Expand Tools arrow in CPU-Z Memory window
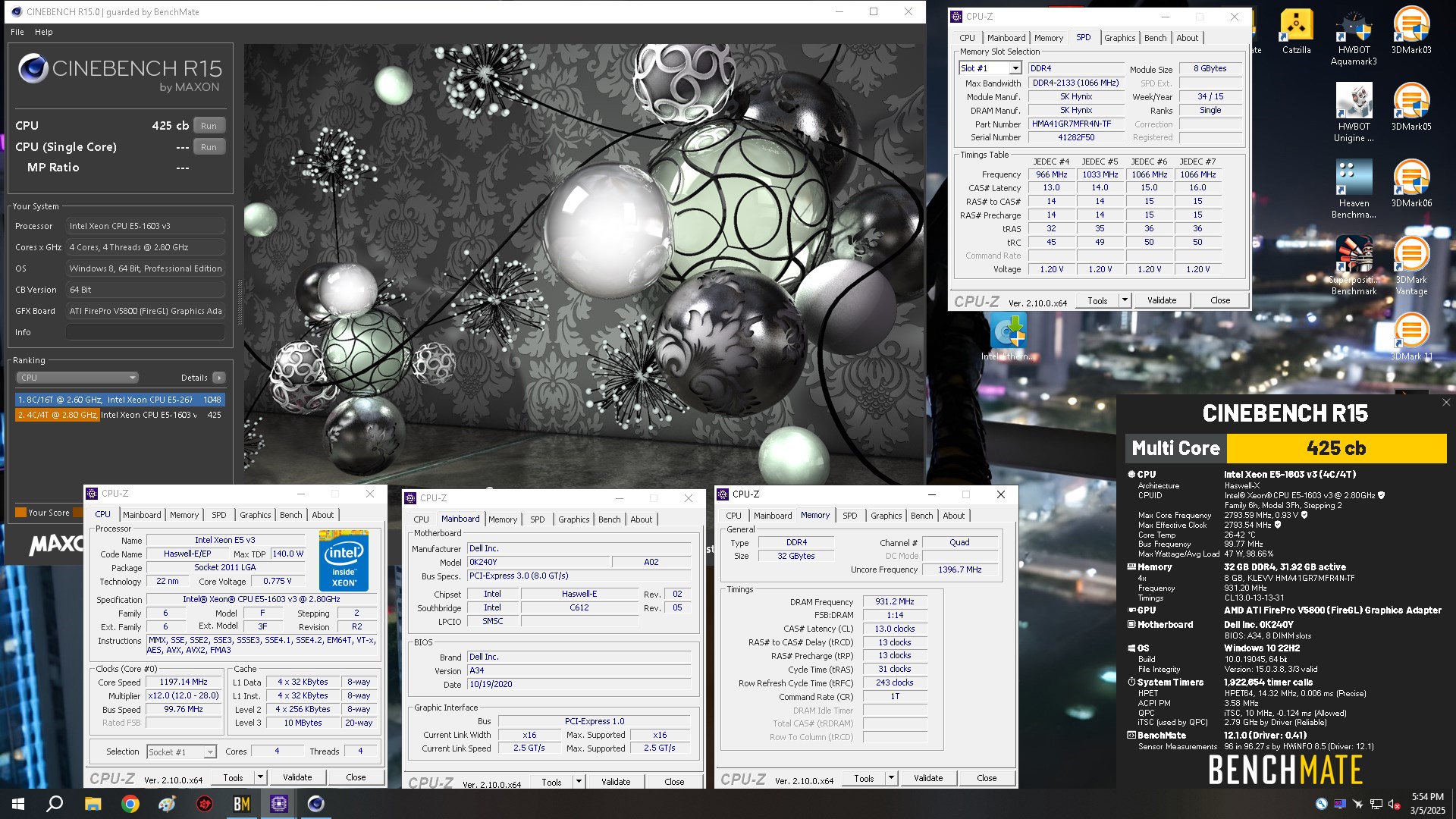 click(x=891, y=778)
